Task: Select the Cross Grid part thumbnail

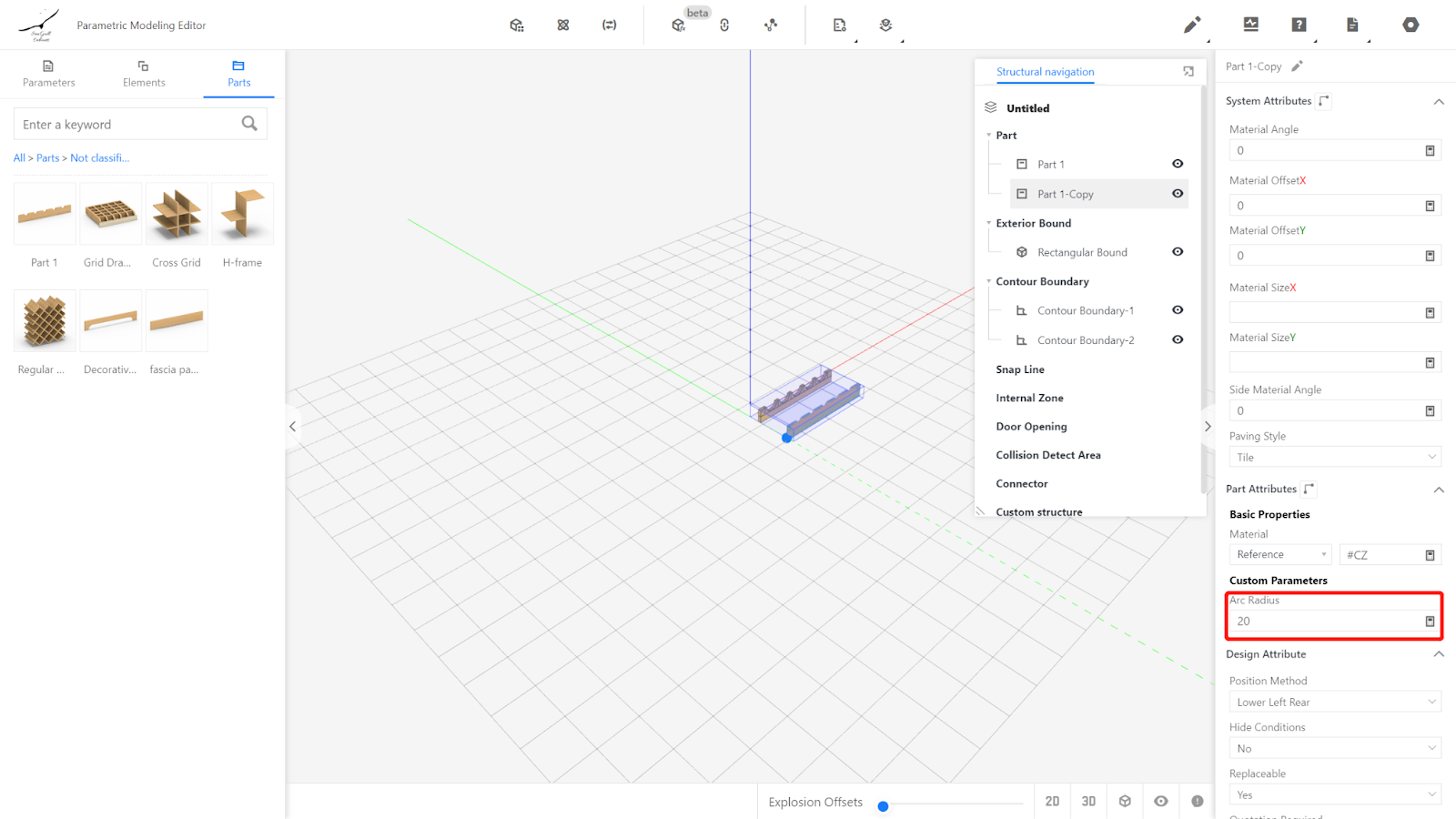Action: [177, 215]
